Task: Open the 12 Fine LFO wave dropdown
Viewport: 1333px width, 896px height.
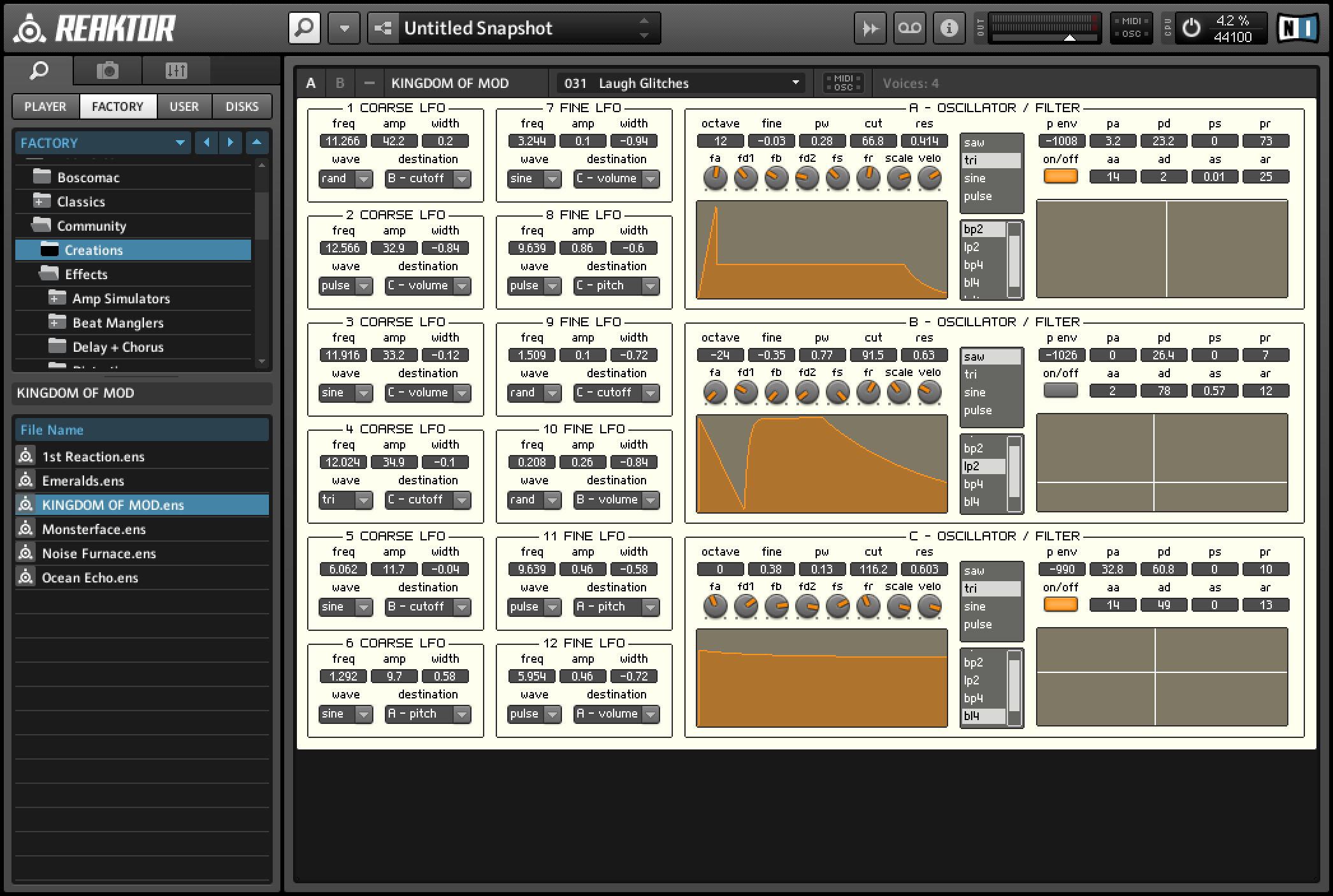Action: 534,714
